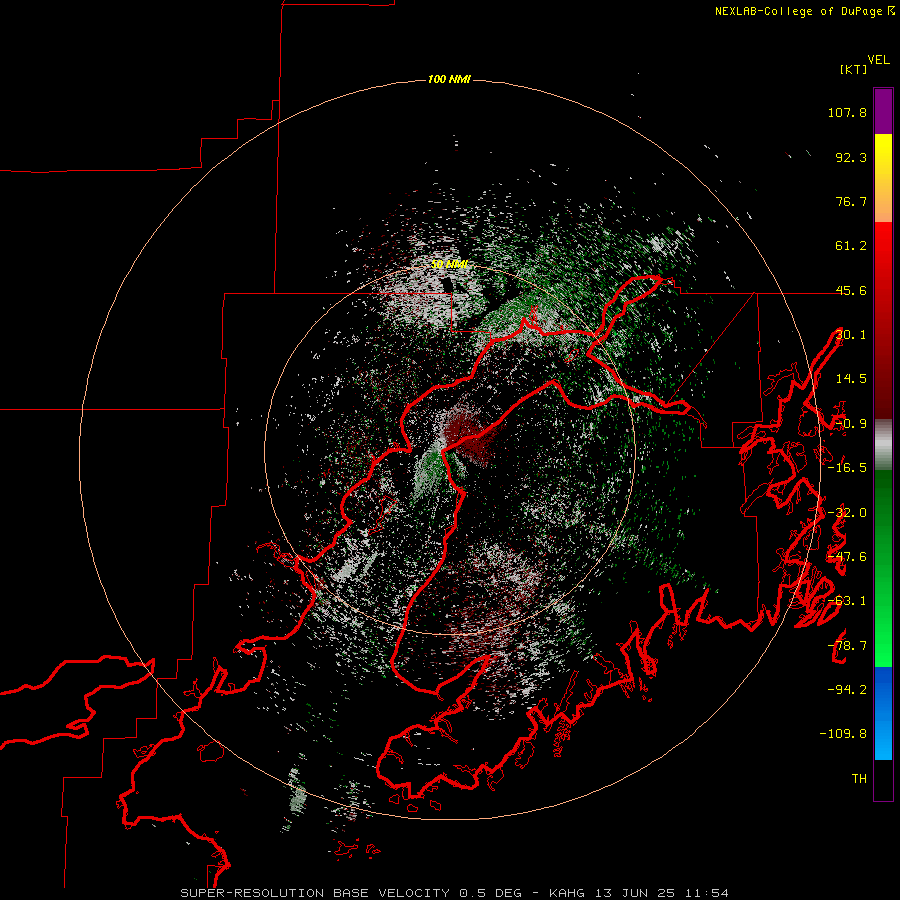Click the -94.2 legend value
900x900 pixels.
pyautogui.click(x=847, y=690)
